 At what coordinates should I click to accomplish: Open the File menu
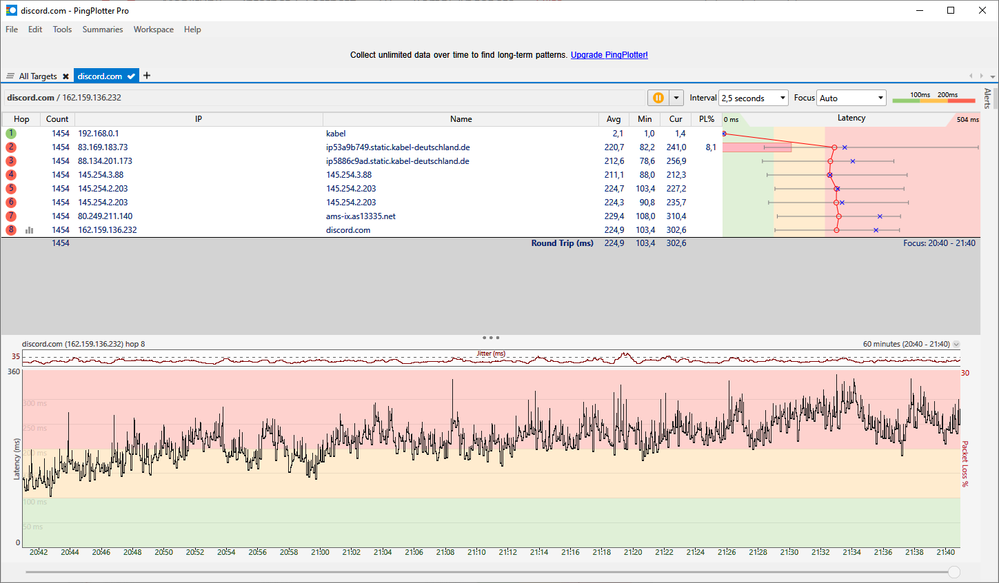point(12,29)
